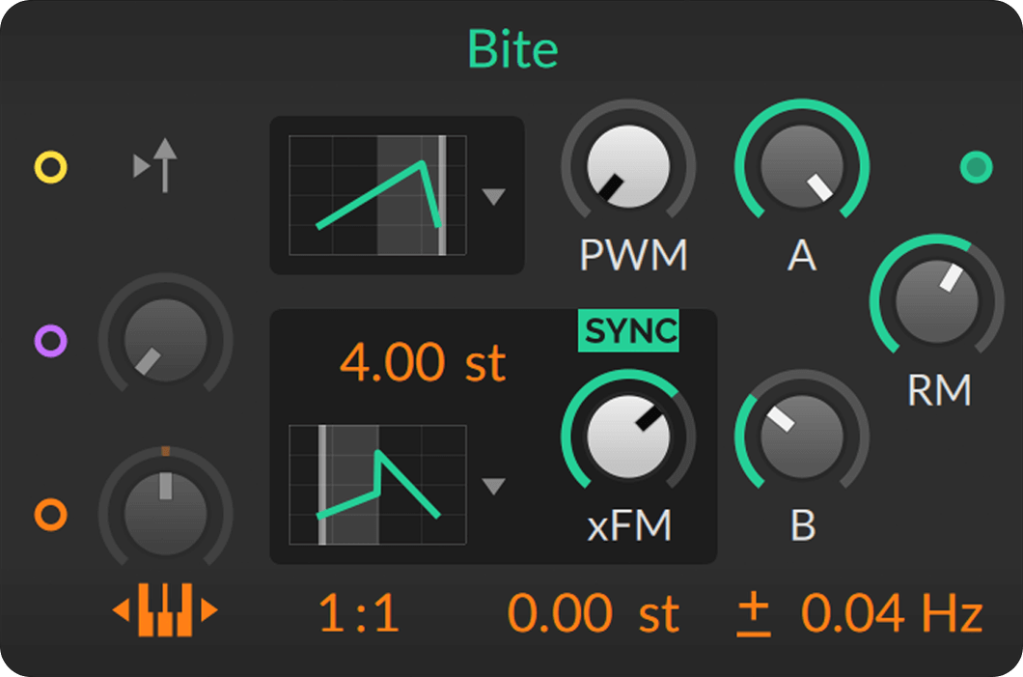The width and height of the screenshot is (1023, 677).
Task: Click the plus-minus stereo detune symbol
Action: coord(753,615)
